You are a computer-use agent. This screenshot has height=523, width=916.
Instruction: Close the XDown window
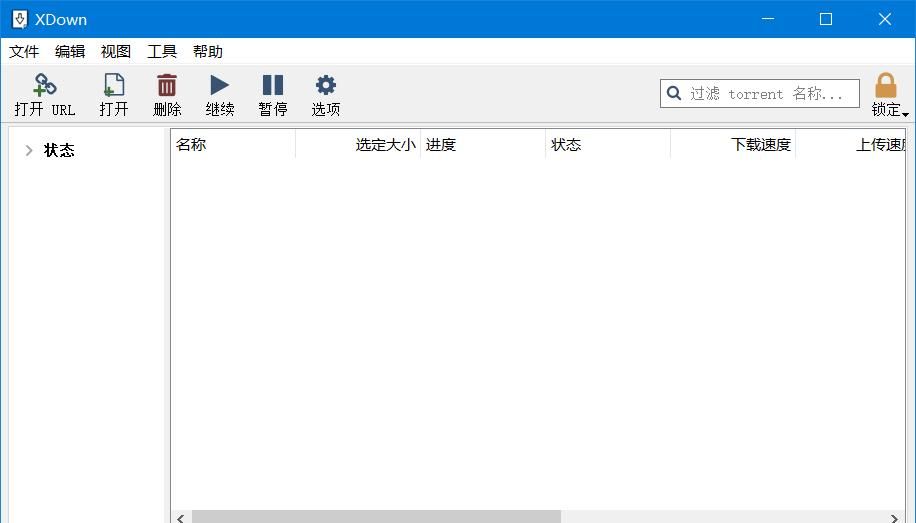point(885,19)
